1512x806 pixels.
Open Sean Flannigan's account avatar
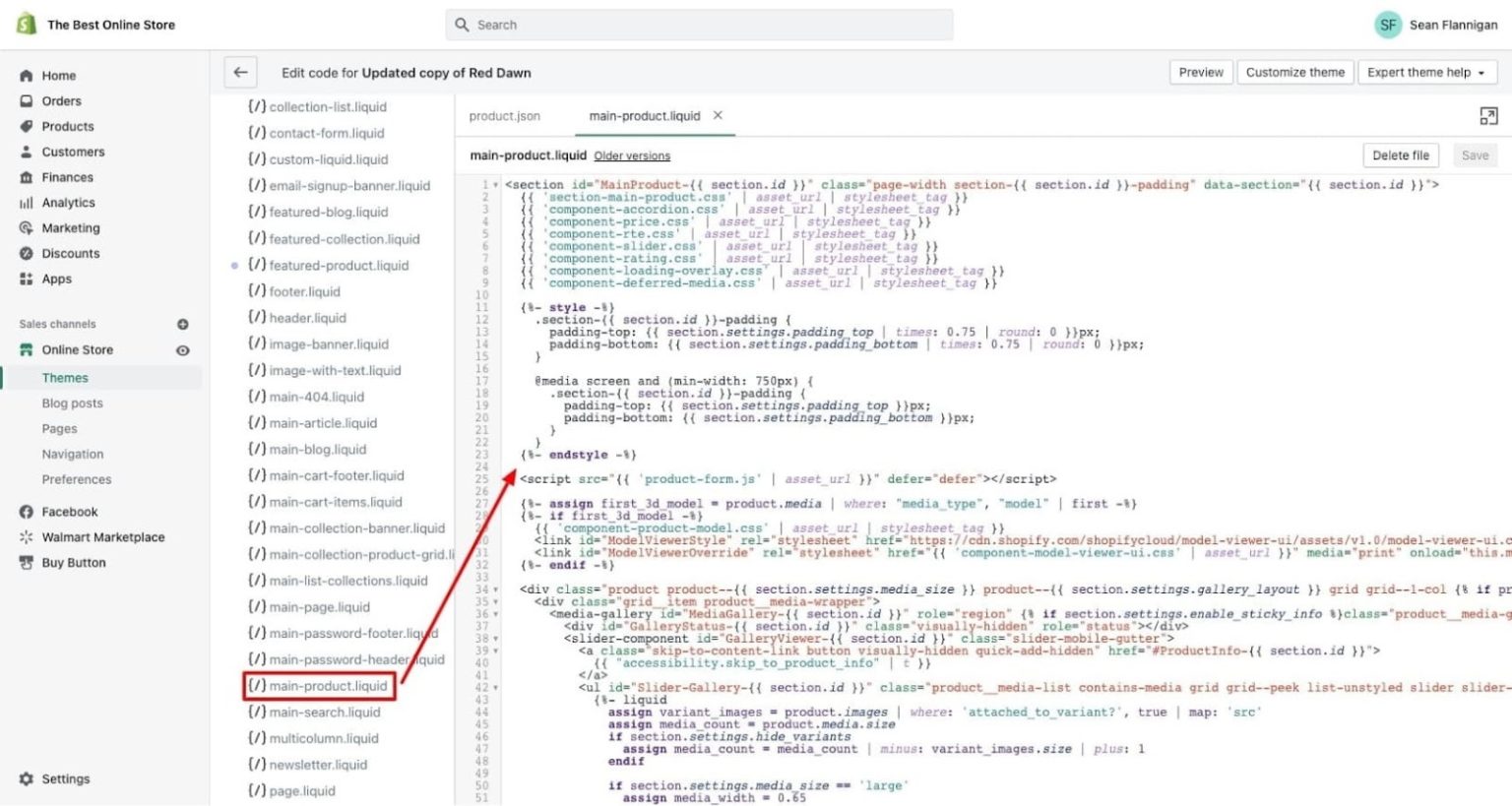click(1388, 25)
